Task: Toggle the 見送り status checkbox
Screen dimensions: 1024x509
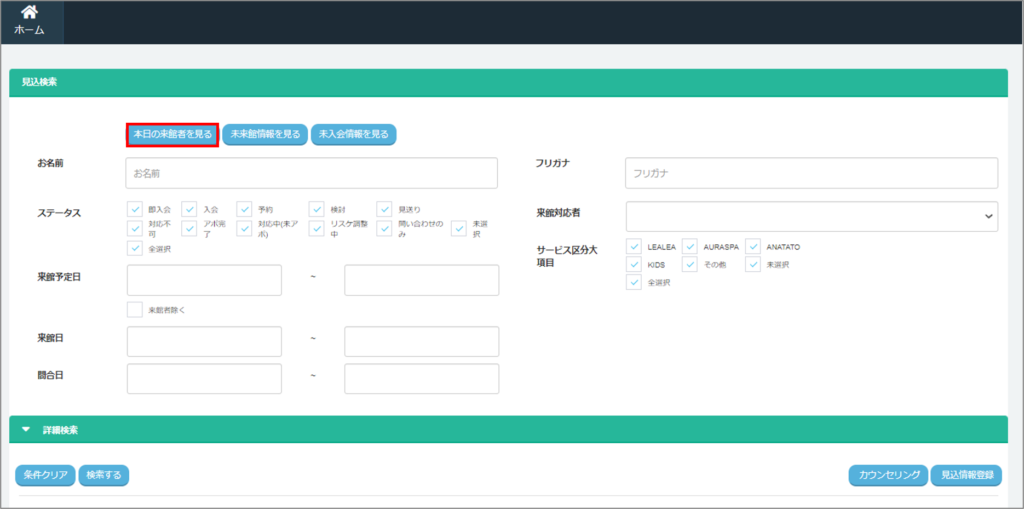Action: [385, 209]
